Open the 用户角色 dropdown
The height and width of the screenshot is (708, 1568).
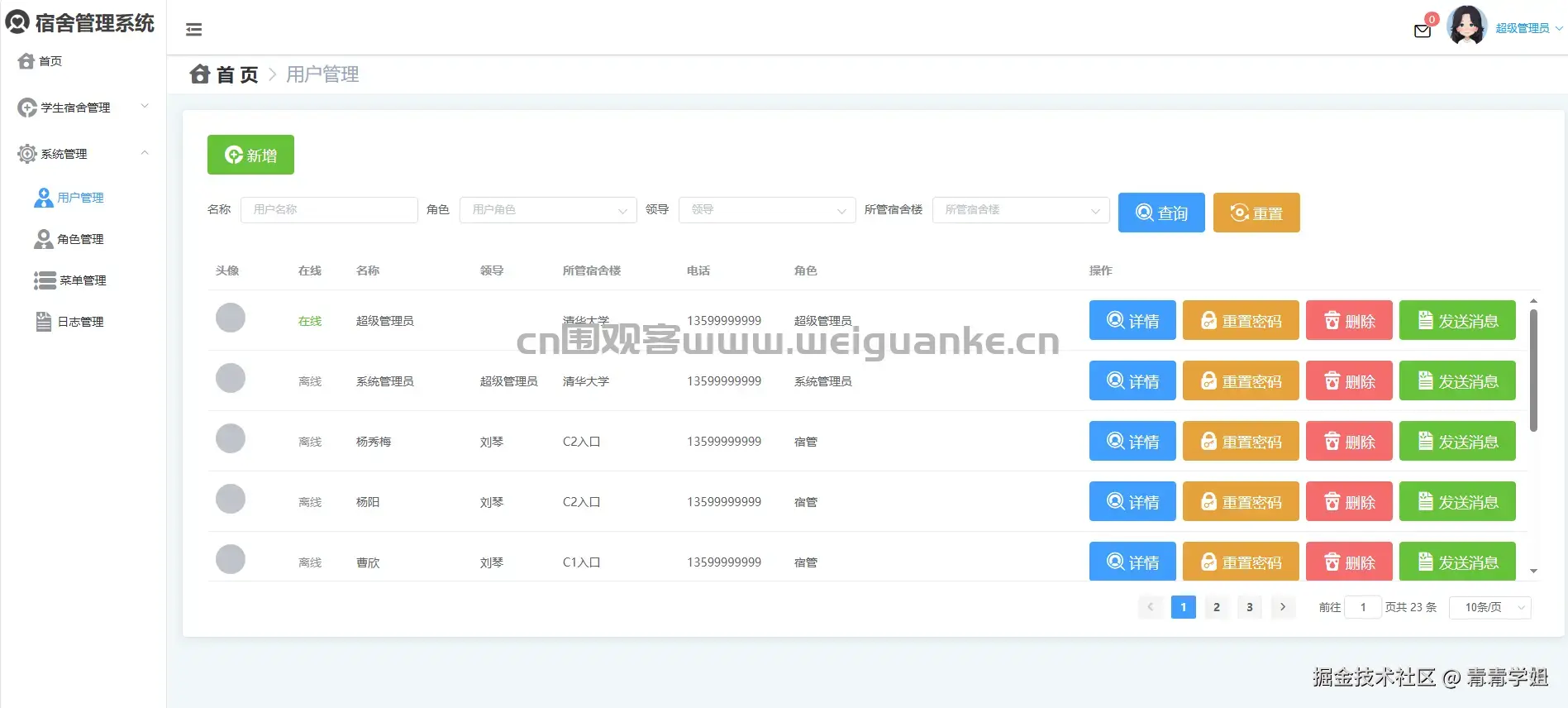[x=548, y=210]
